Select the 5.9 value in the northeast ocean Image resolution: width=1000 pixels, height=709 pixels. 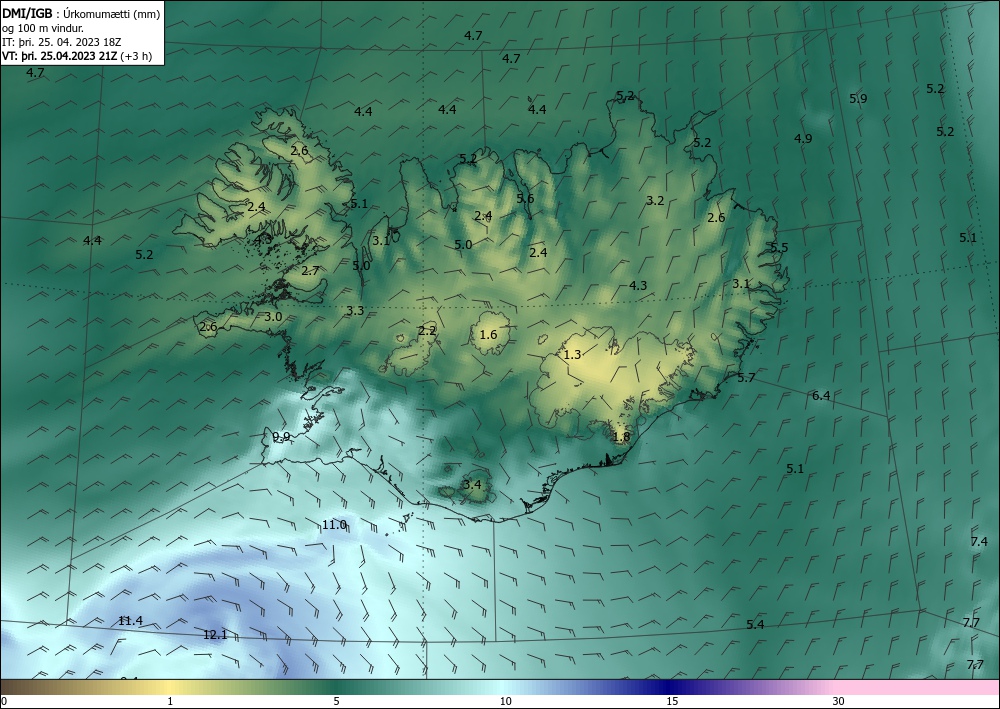click(858, 99)
